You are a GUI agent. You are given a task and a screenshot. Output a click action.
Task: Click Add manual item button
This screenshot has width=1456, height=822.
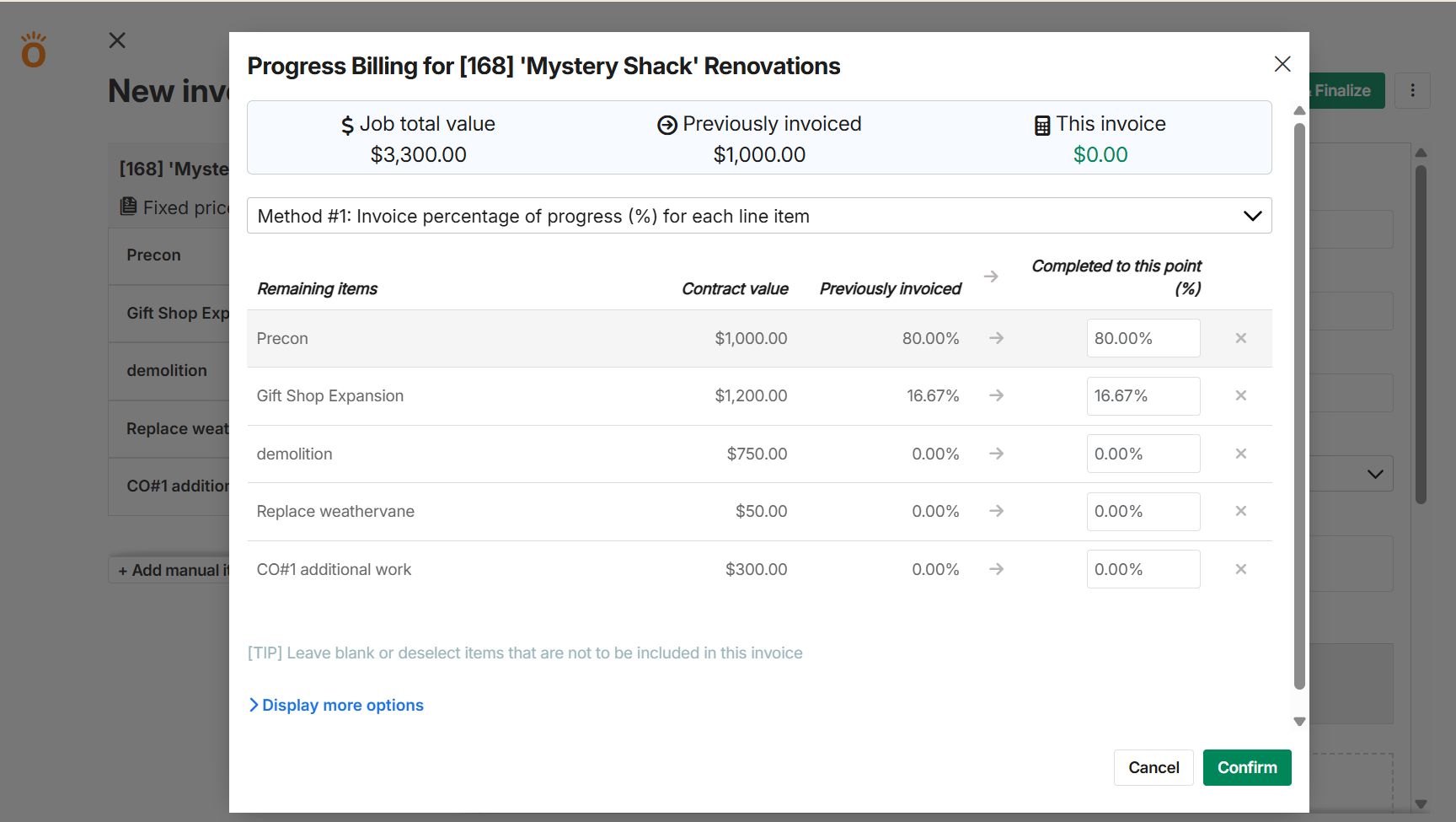(x=169, y=570)
